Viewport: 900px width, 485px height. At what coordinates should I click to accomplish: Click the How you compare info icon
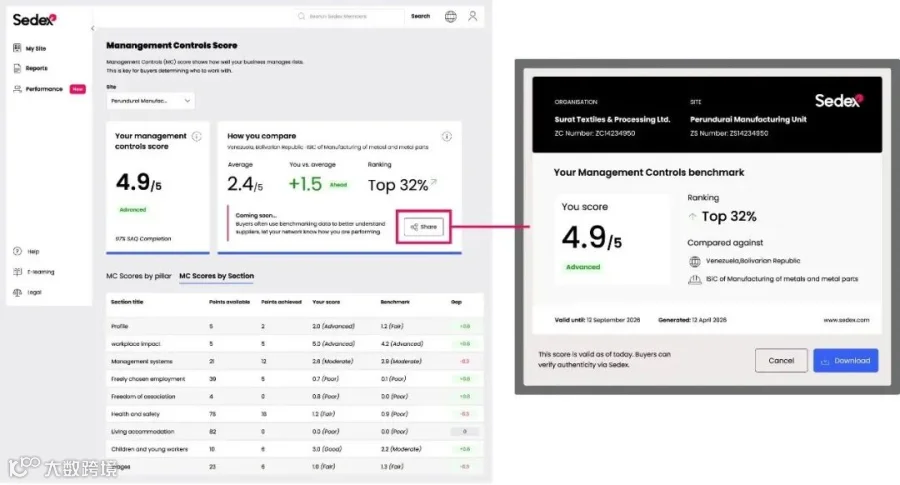[447, 136]
